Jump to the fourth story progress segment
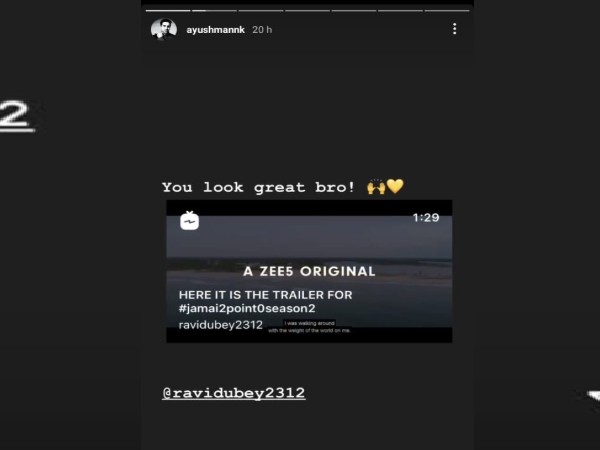This screenshot has height=450, width=600. click(307, 11)
